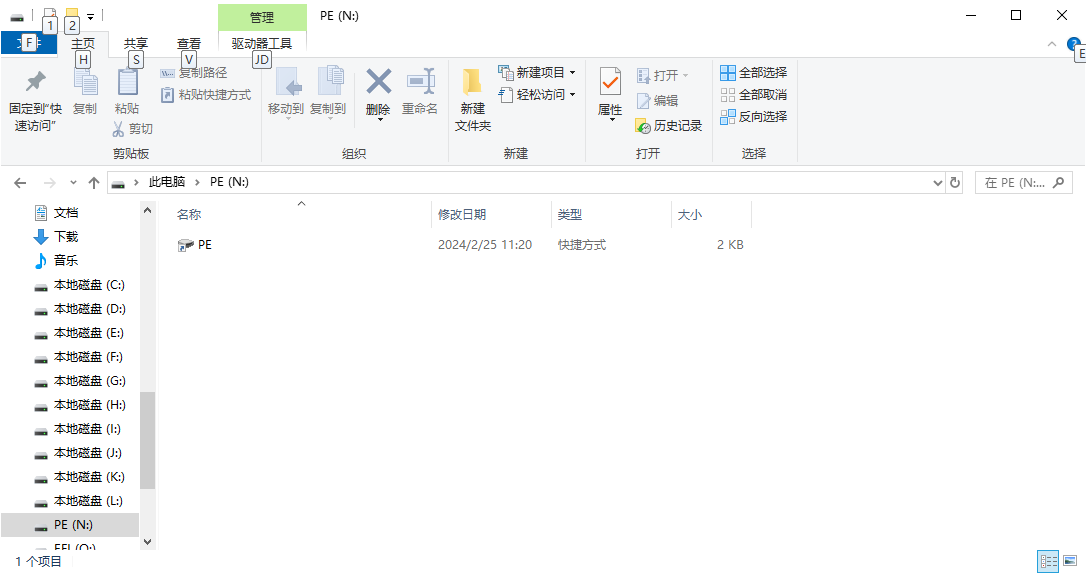Click PE (N:) in address breadcrumb
1086x574 pixels.
(x=229, y=182)
